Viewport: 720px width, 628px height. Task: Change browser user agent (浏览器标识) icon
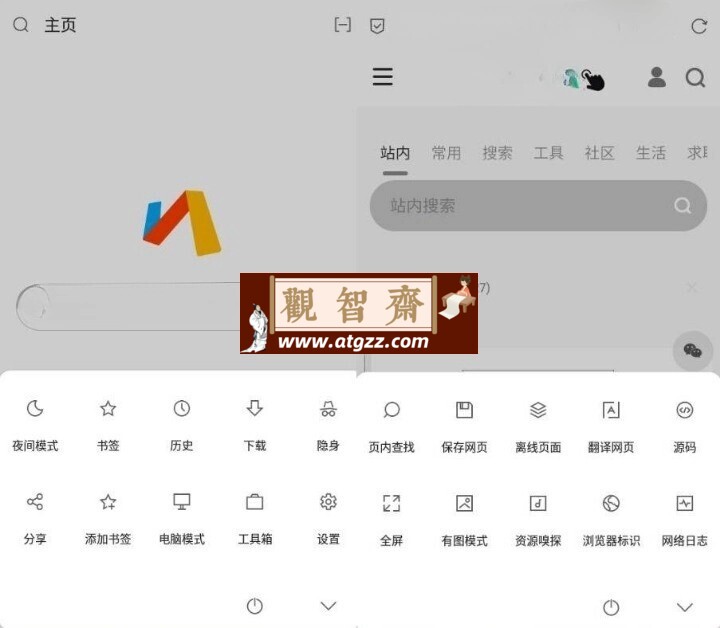(611, 503)
